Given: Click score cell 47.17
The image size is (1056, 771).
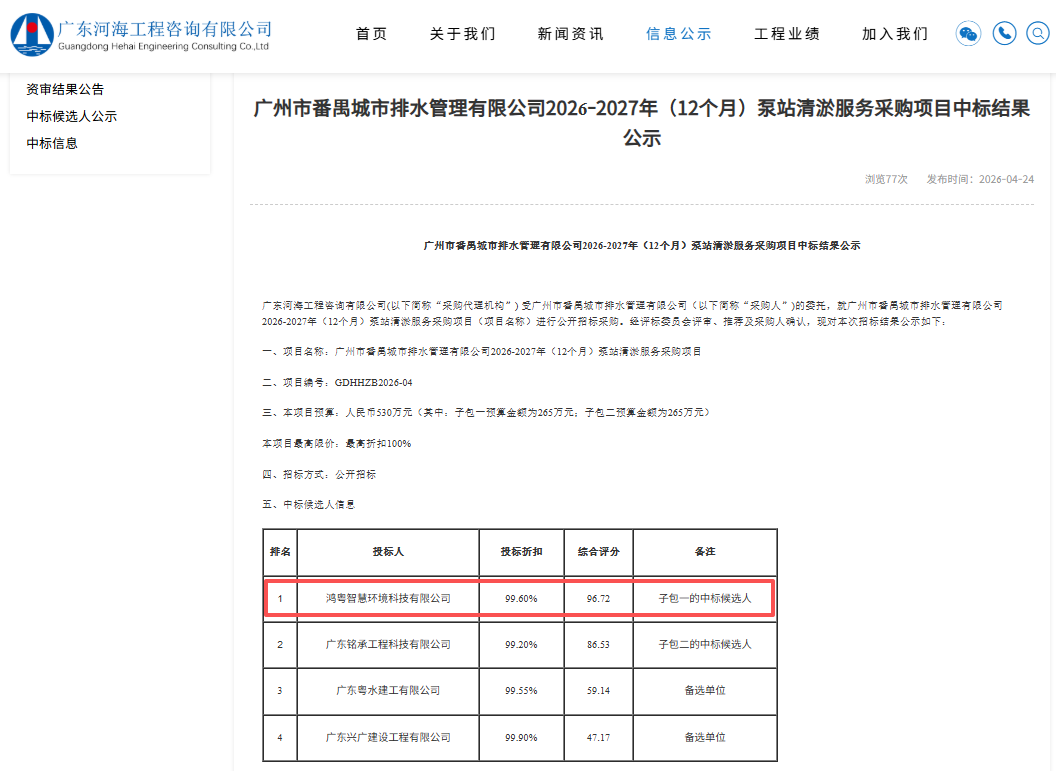Looking at the screenshot, I should [599, 737].
